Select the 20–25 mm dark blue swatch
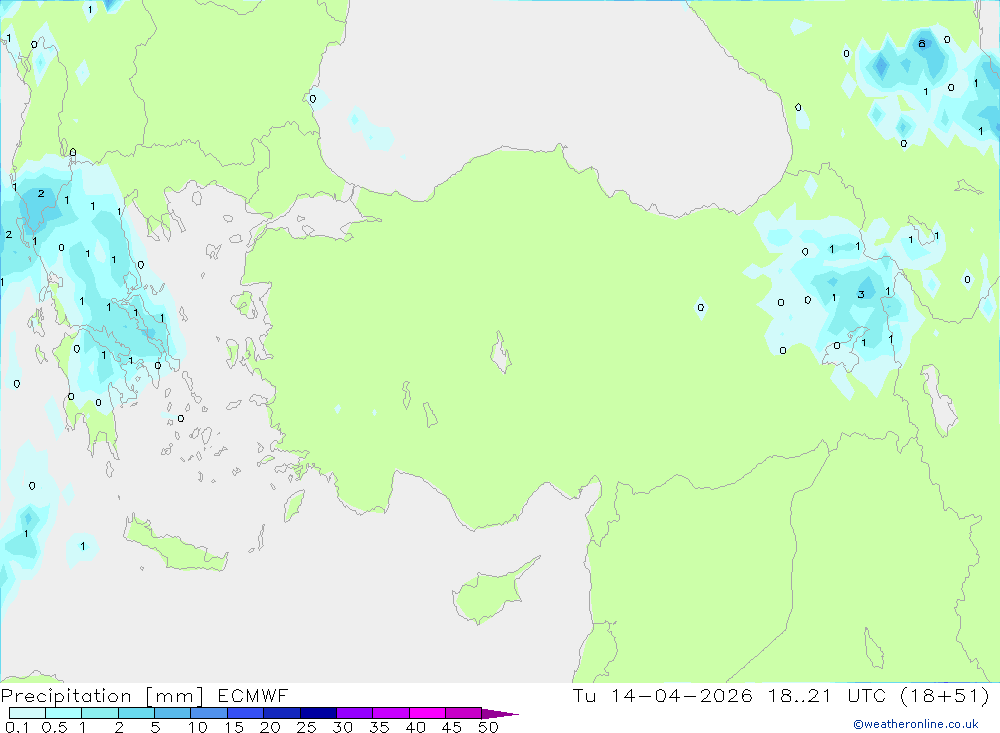 click(x=281, y=713)
